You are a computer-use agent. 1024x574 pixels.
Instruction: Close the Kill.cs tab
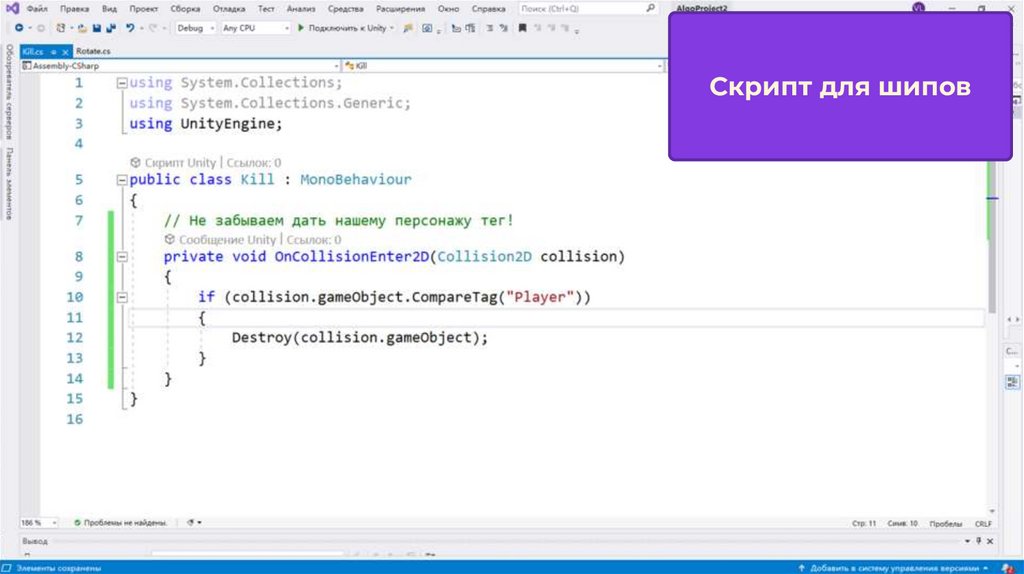(63, 50)
